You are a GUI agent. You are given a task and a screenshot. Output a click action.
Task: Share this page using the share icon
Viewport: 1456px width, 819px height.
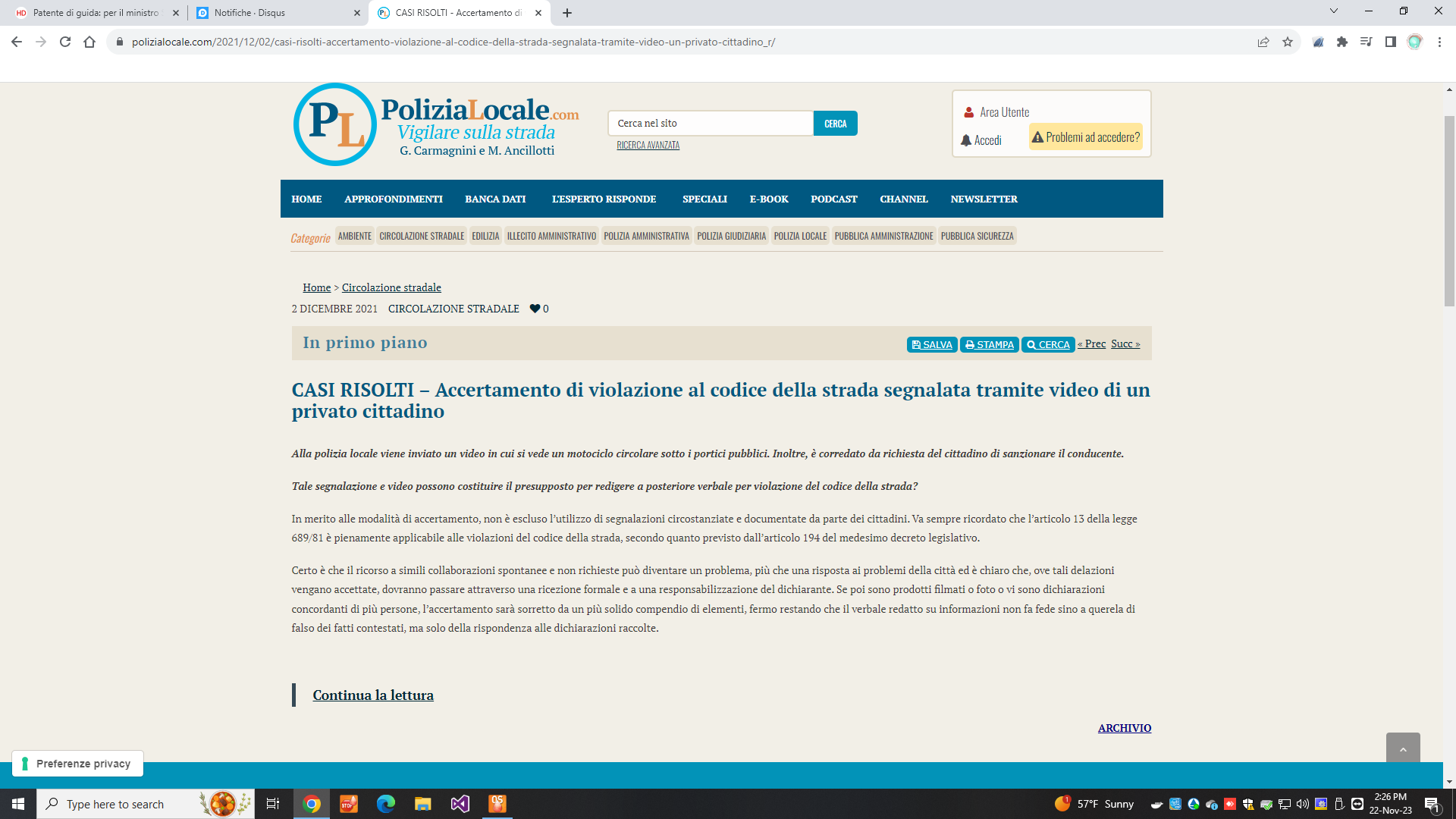pos(1263,42)
